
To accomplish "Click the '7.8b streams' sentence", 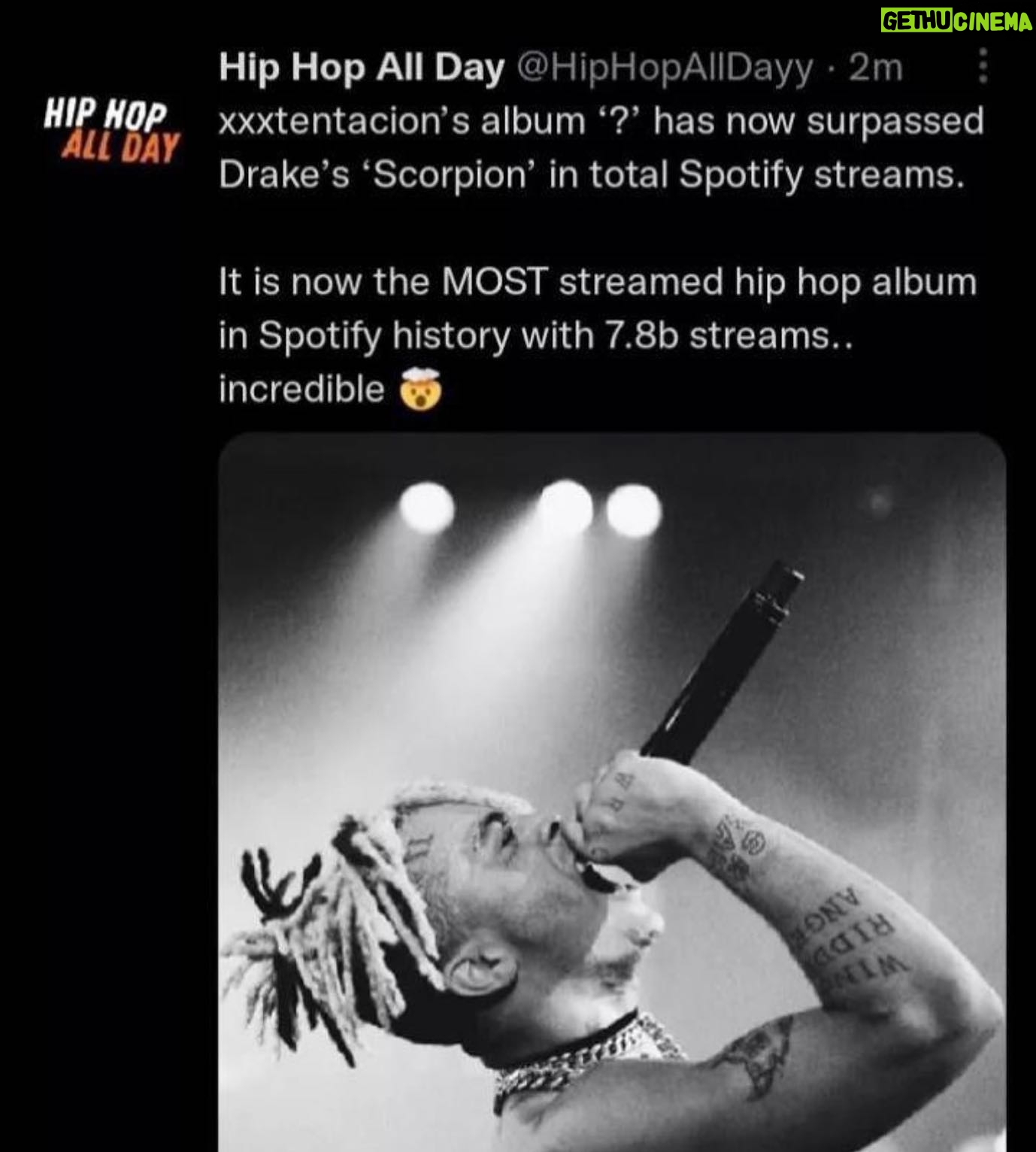I will coord(536,335).
